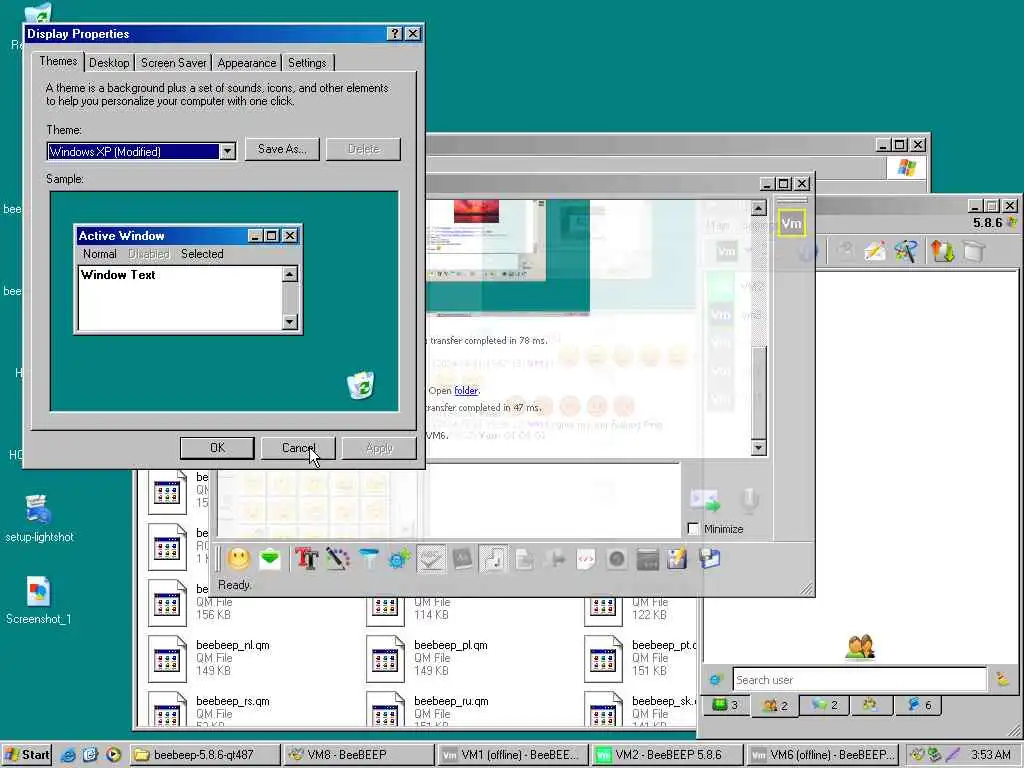Click the Save As... button
1024x768 pixels.
282,149
